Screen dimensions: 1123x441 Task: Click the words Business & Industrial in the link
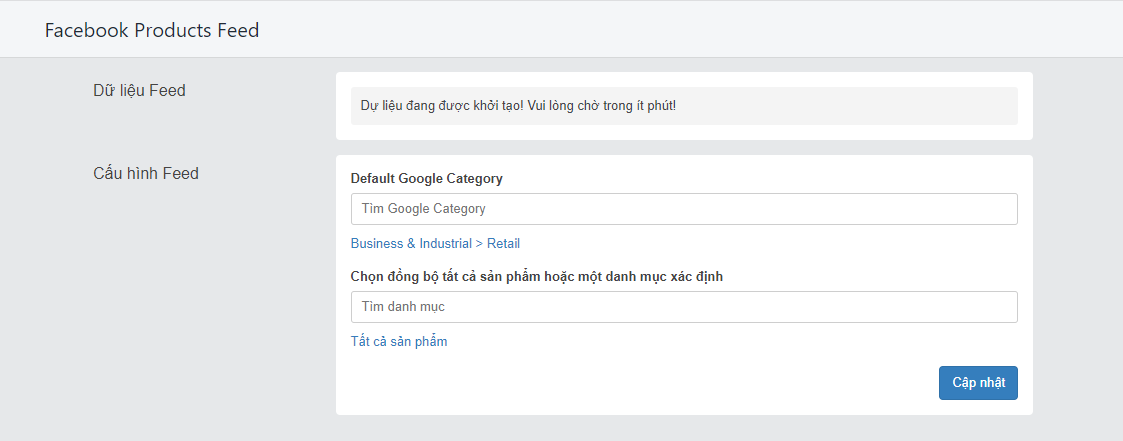click(x=411, y=243)
